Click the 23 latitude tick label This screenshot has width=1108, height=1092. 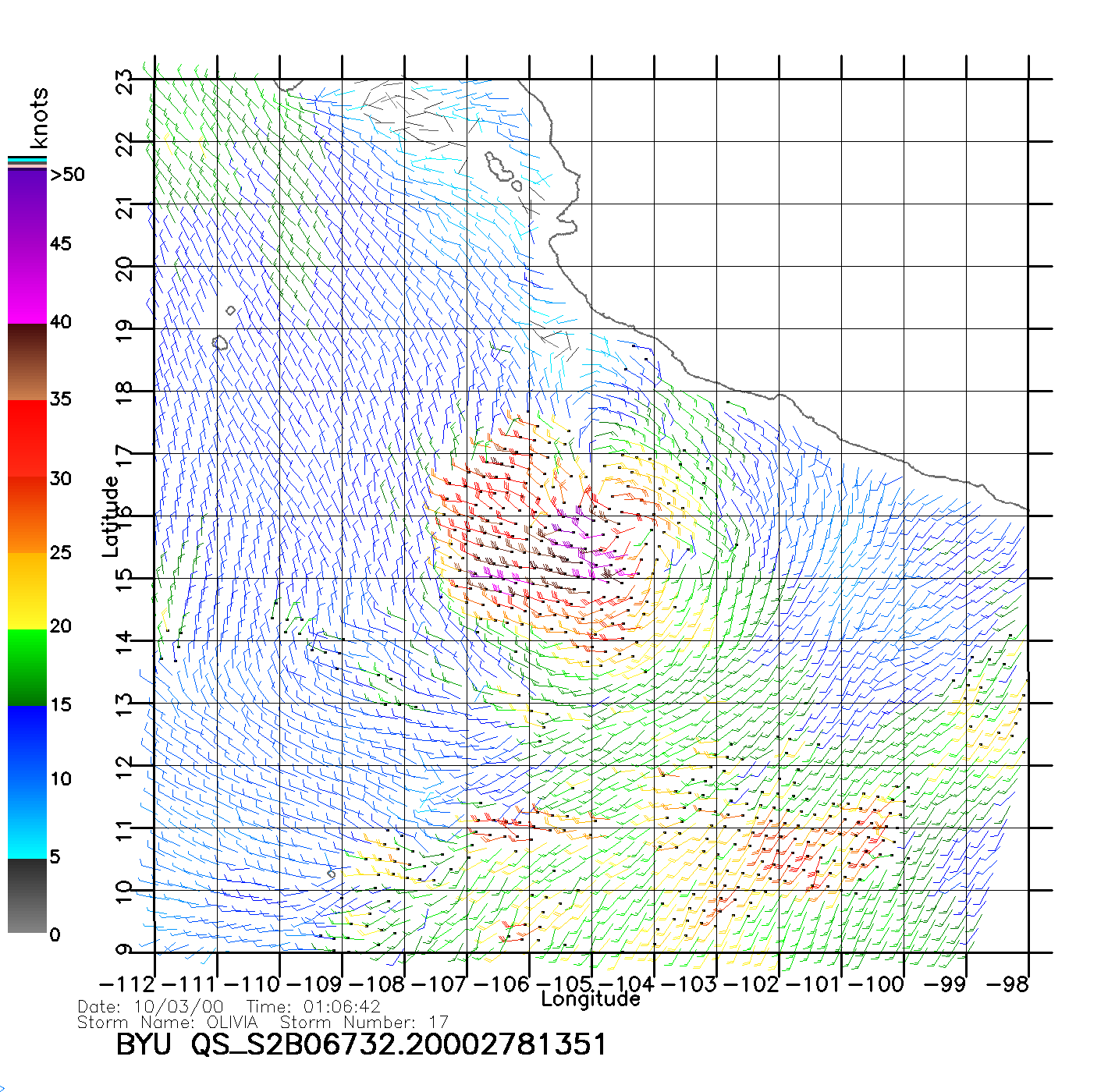(123, 80)
